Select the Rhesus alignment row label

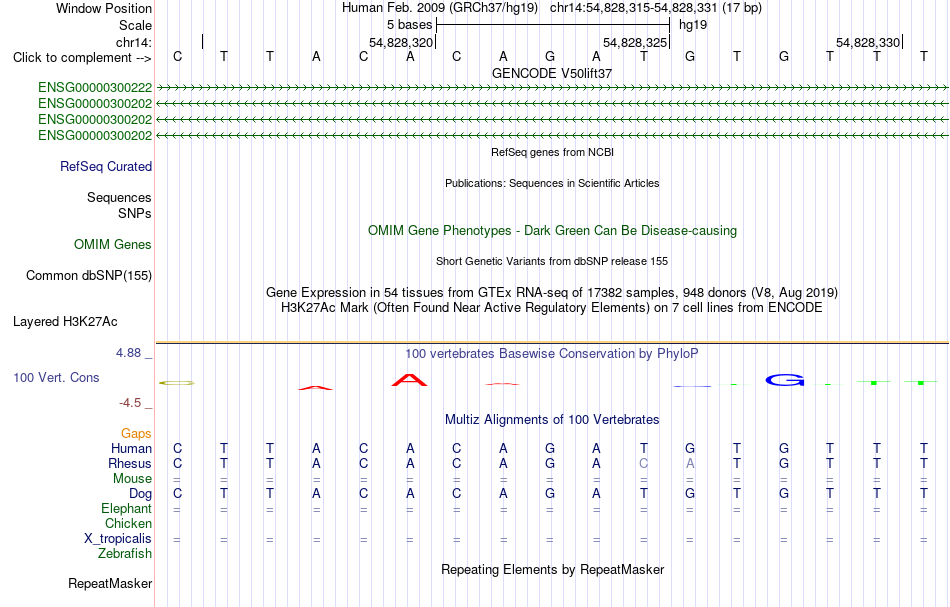(x=130, y=464)
